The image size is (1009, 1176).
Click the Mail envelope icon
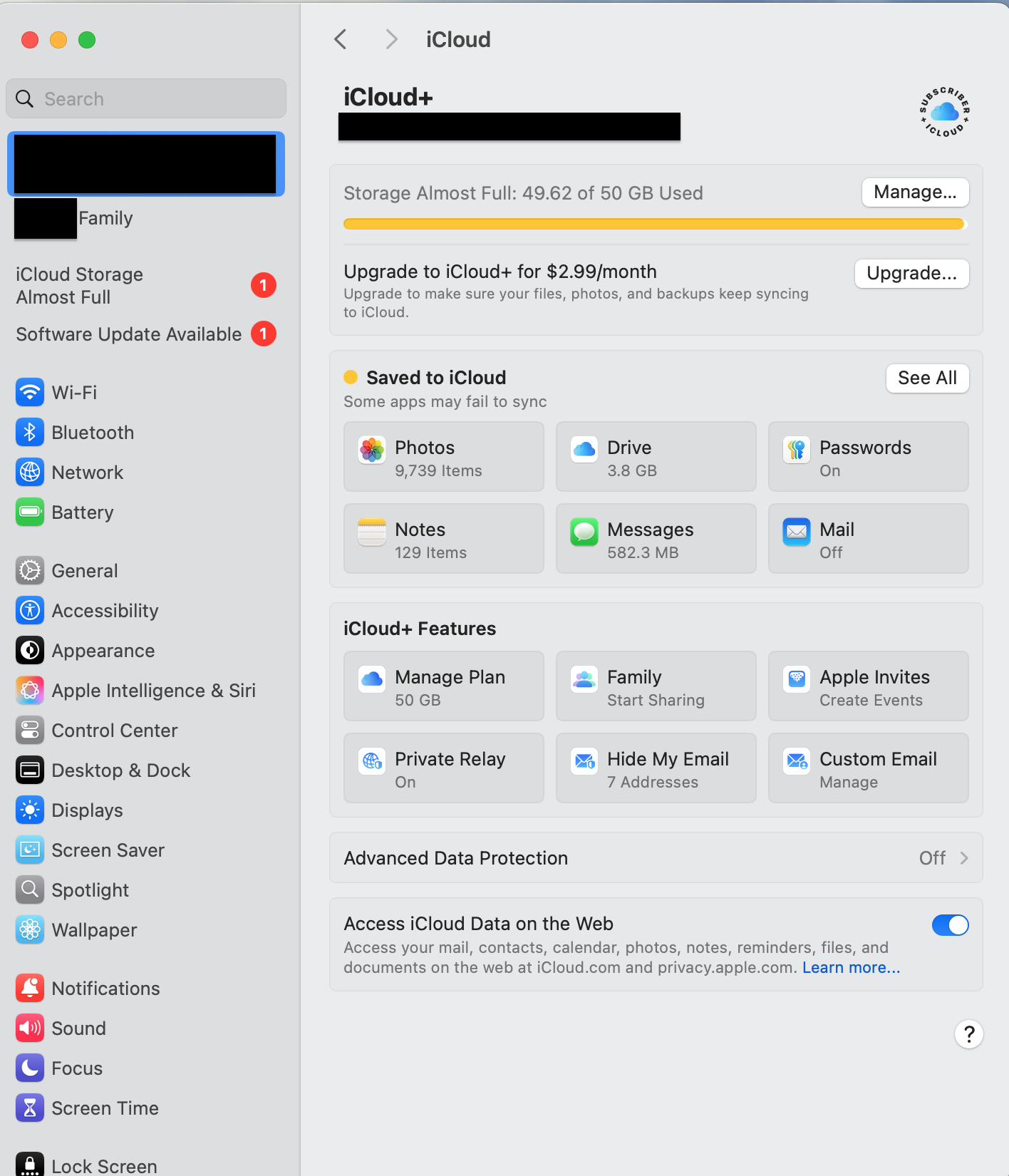[x=797, y=532]
